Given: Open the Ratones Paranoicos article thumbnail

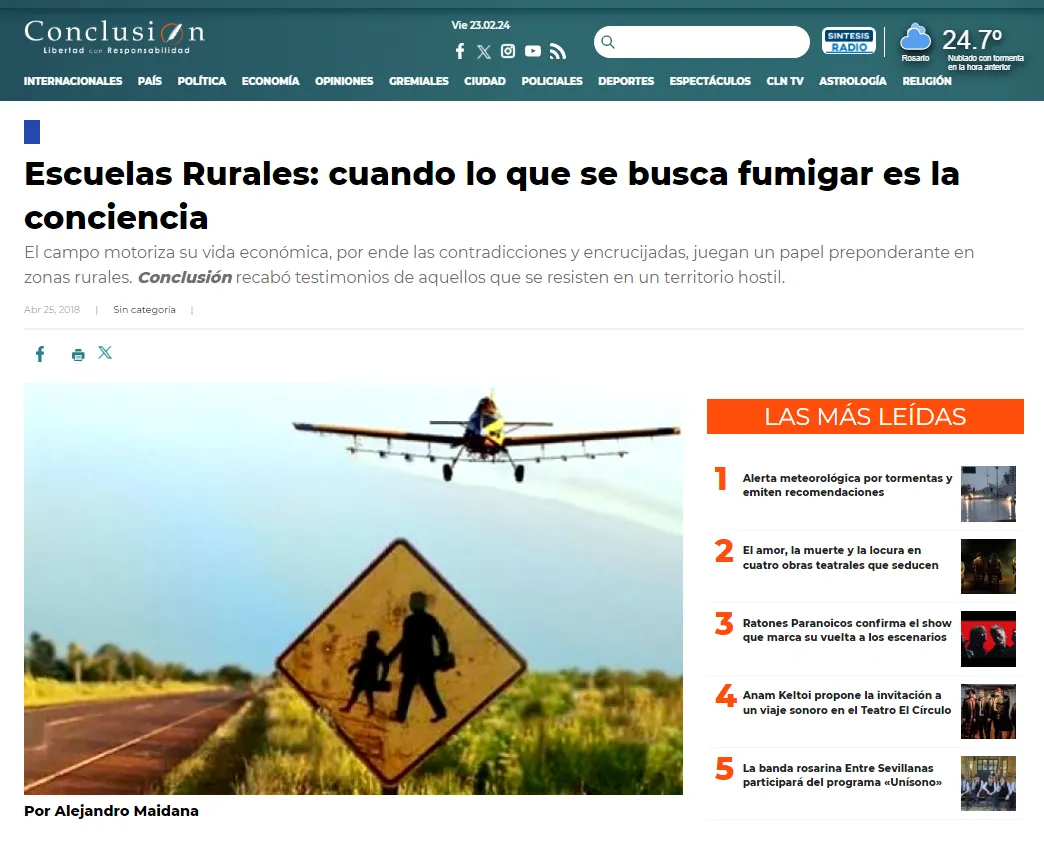Looking at the screenshot, I should pyautogui.click(x=988, y=639).
